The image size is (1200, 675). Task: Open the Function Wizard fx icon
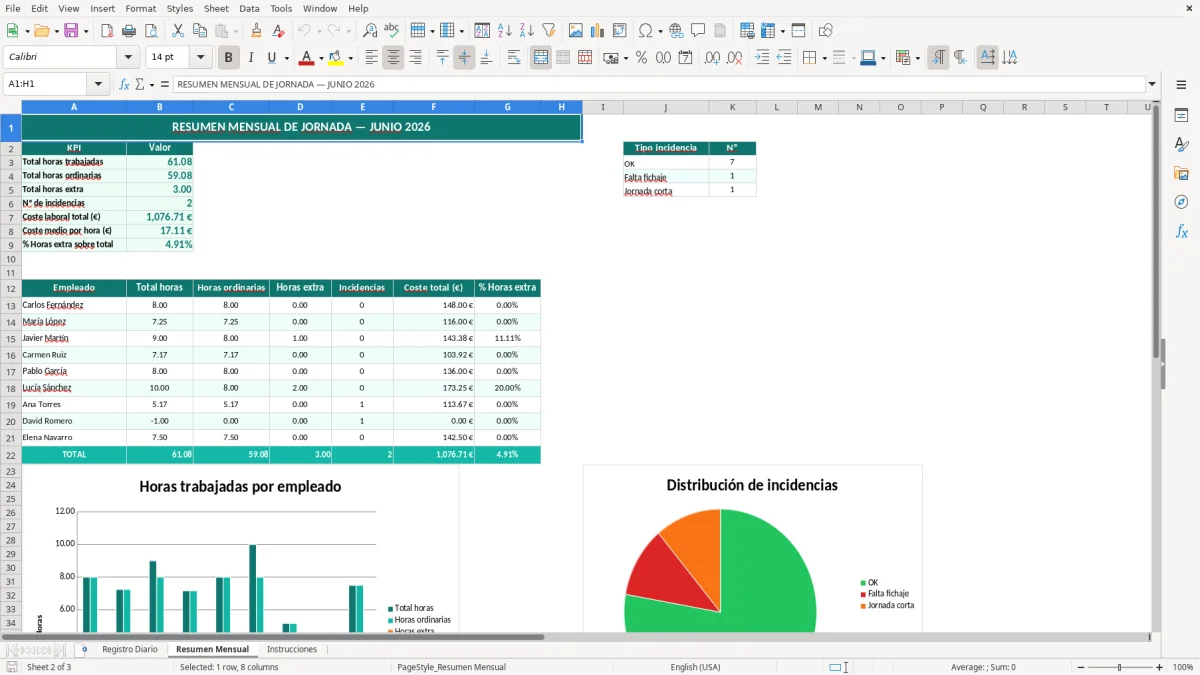pyautogui.click(x=124, y=85)
